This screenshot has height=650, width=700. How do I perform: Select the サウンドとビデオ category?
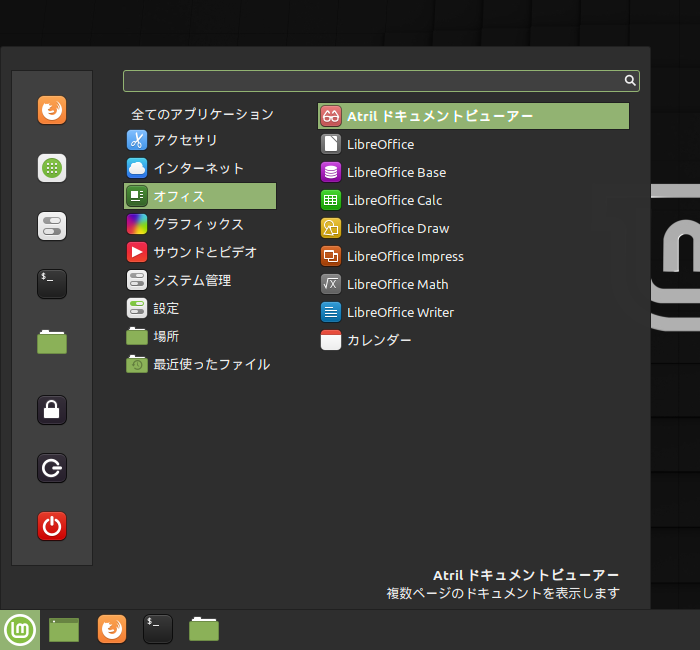[200, 252]
